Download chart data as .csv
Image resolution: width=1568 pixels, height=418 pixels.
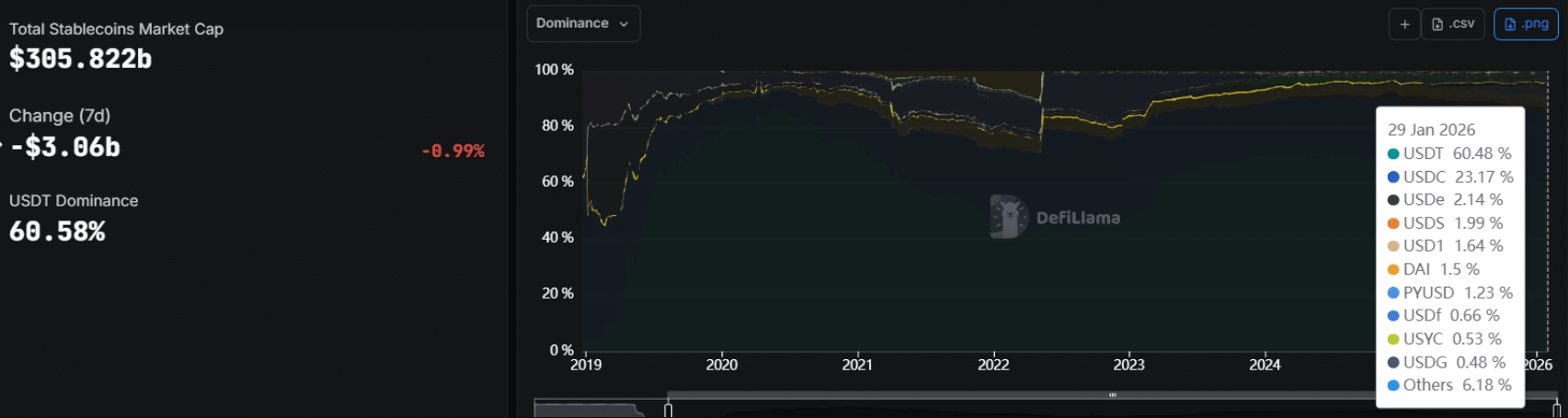click(1453, 25)
